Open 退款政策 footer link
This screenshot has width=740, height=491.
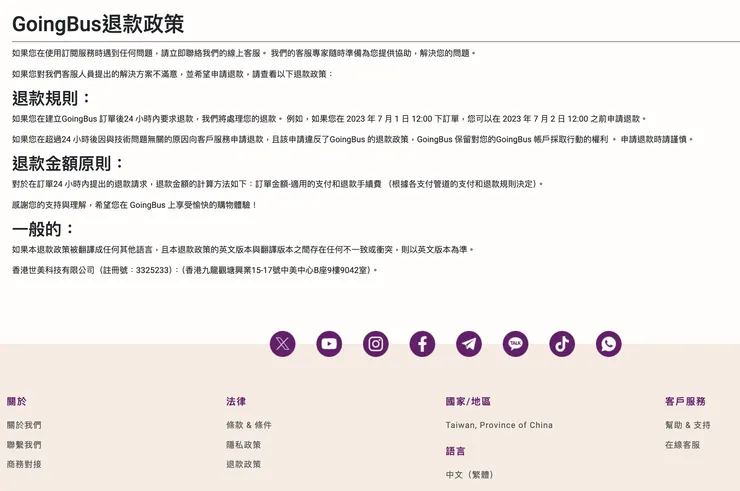coord(244,464)
